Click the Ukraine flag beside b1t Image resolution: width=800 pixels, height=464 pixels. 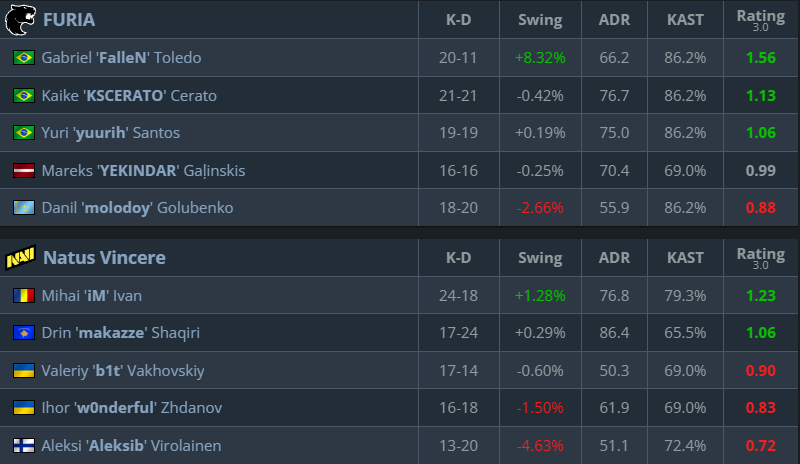23,371
